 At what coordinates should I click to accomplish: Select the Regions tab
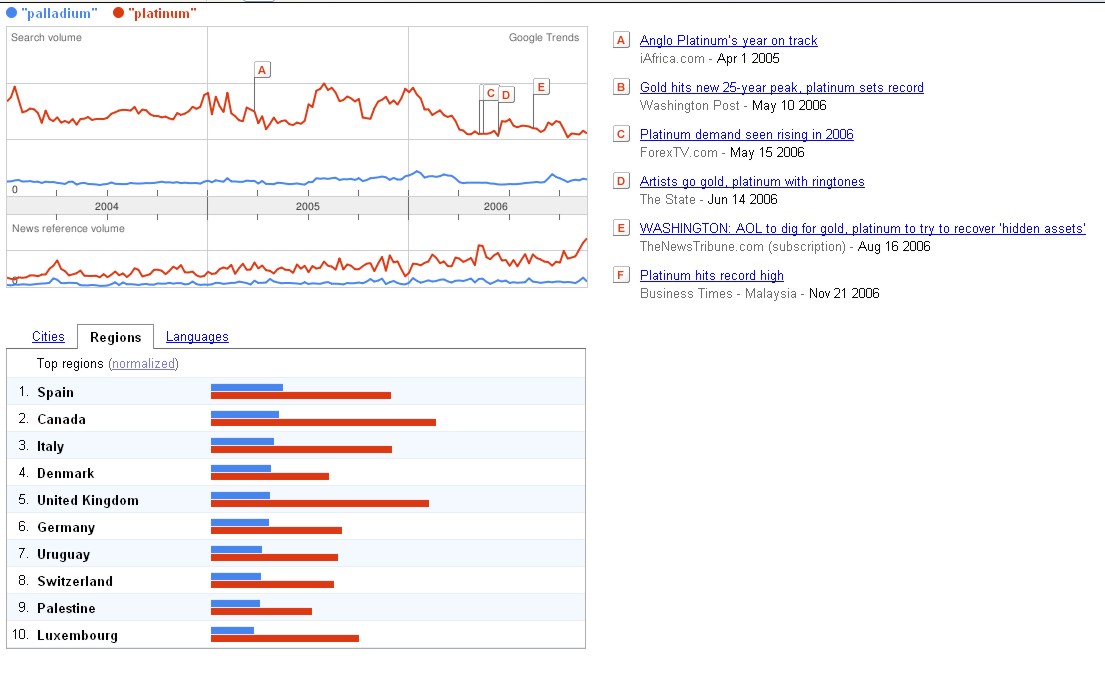pyautogui.click(x=115, y=338)
